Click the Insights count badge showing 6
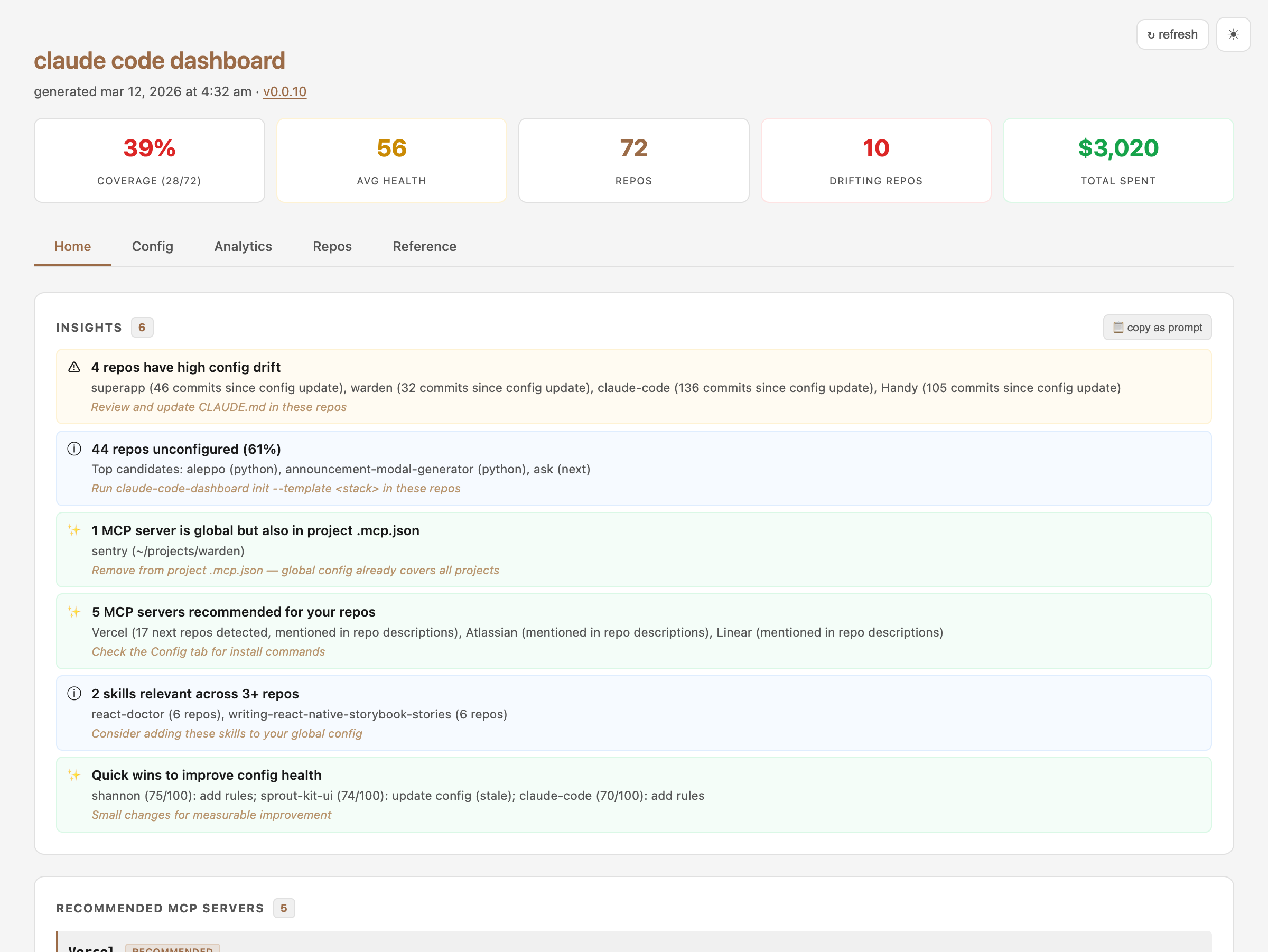The width and height of the screenshot is (1268, 952). point(142,327)
